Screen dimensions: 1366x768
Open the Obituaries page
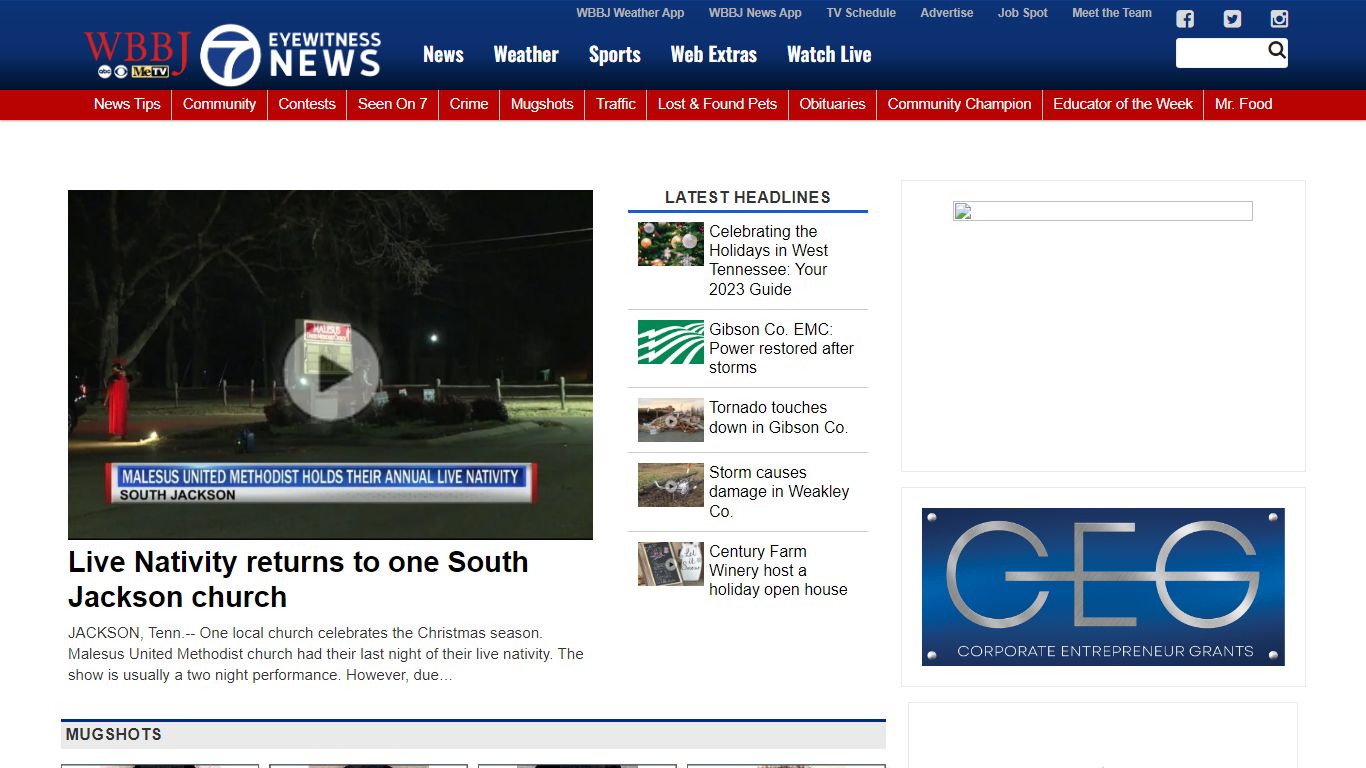832,104
